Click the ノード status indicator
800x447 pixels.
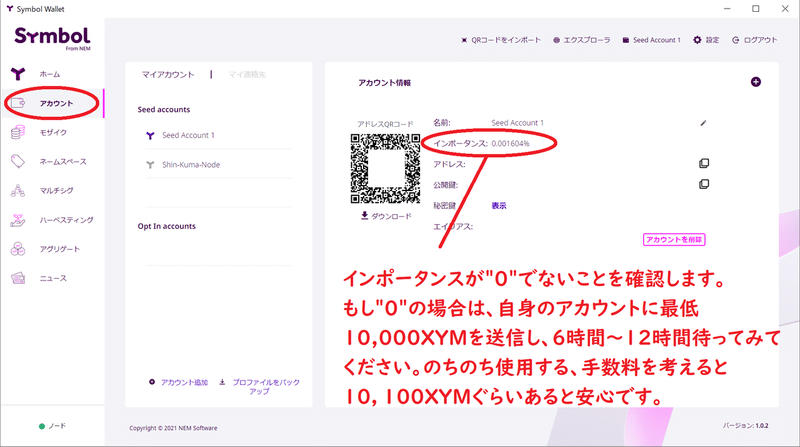click(x=53, y=426)
